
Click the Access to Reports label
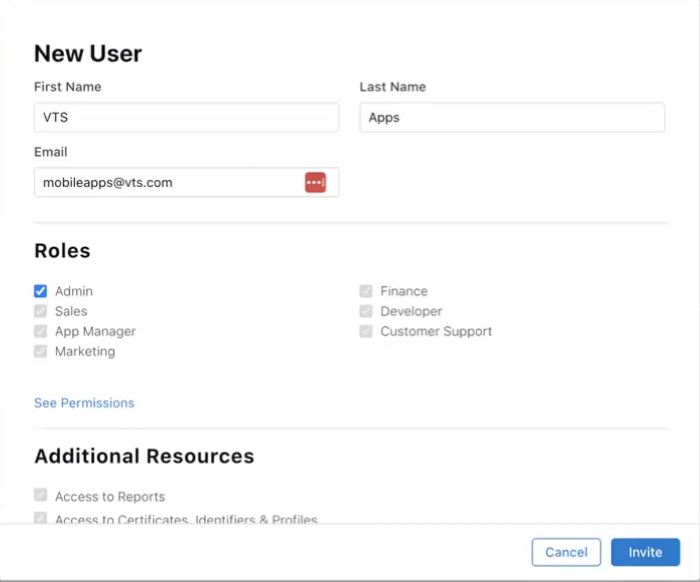pyautogui.click(x=110, y=497)
